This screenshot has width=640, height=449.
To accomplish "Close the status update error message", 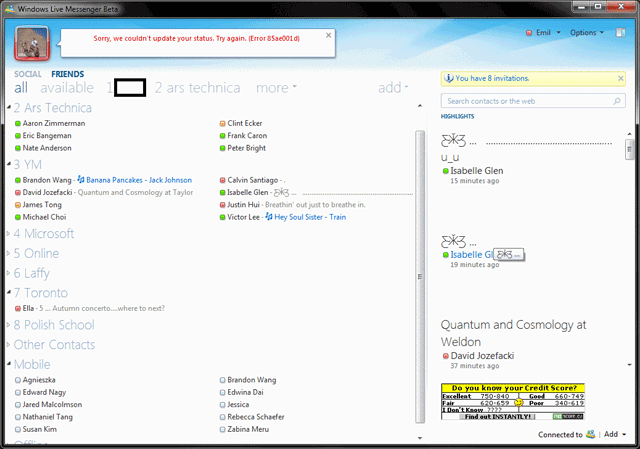I will click(328, 36).
